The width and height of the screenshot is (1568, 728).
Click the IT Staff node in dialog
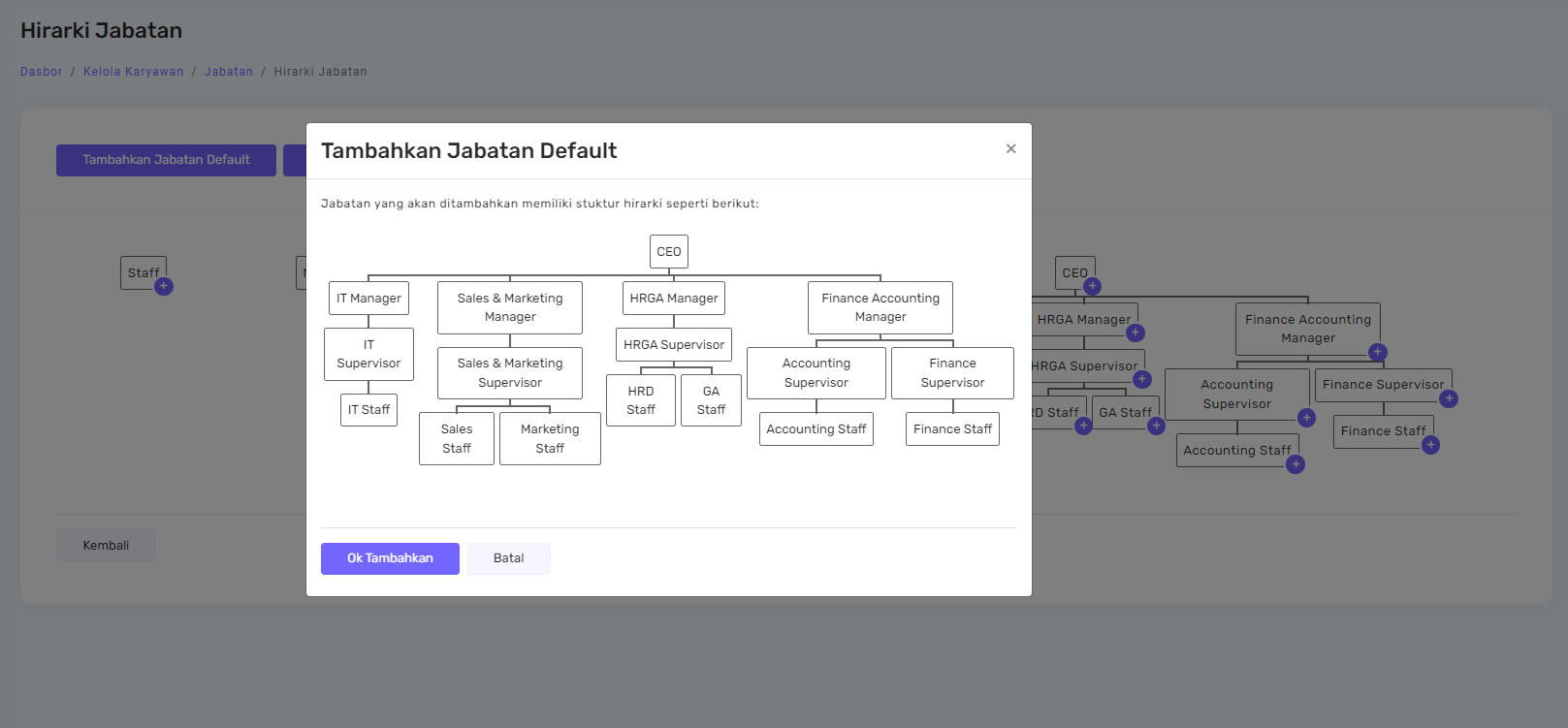tap(368, 410)
